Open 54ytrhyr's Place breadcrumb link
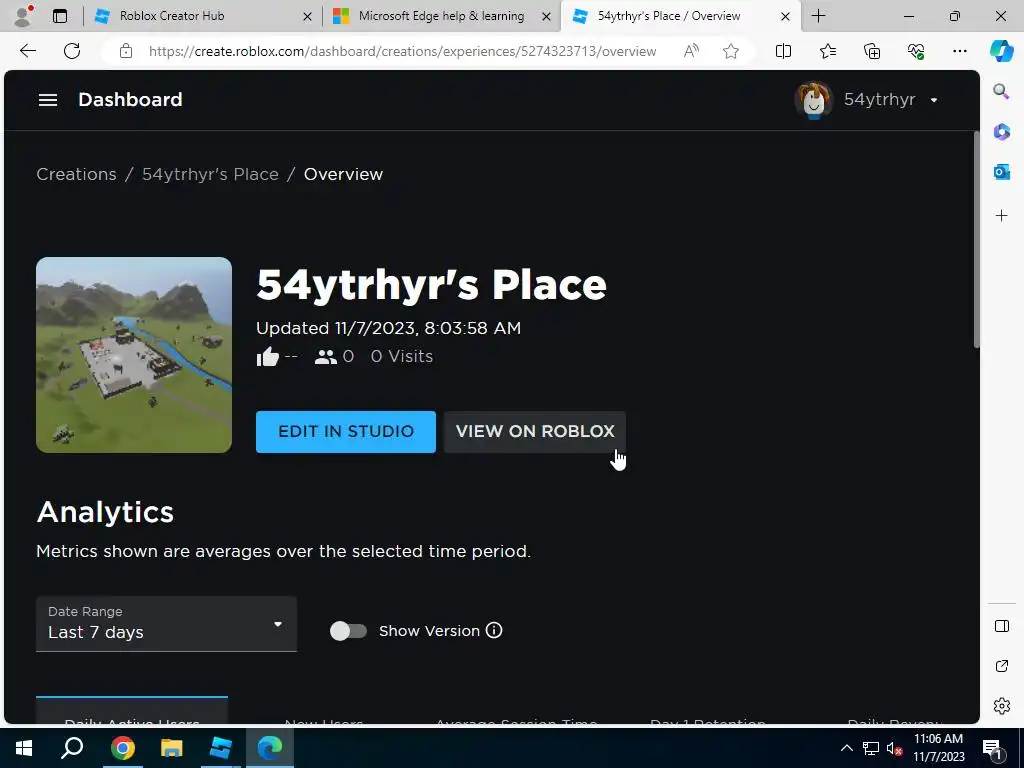 click(210, 174)
